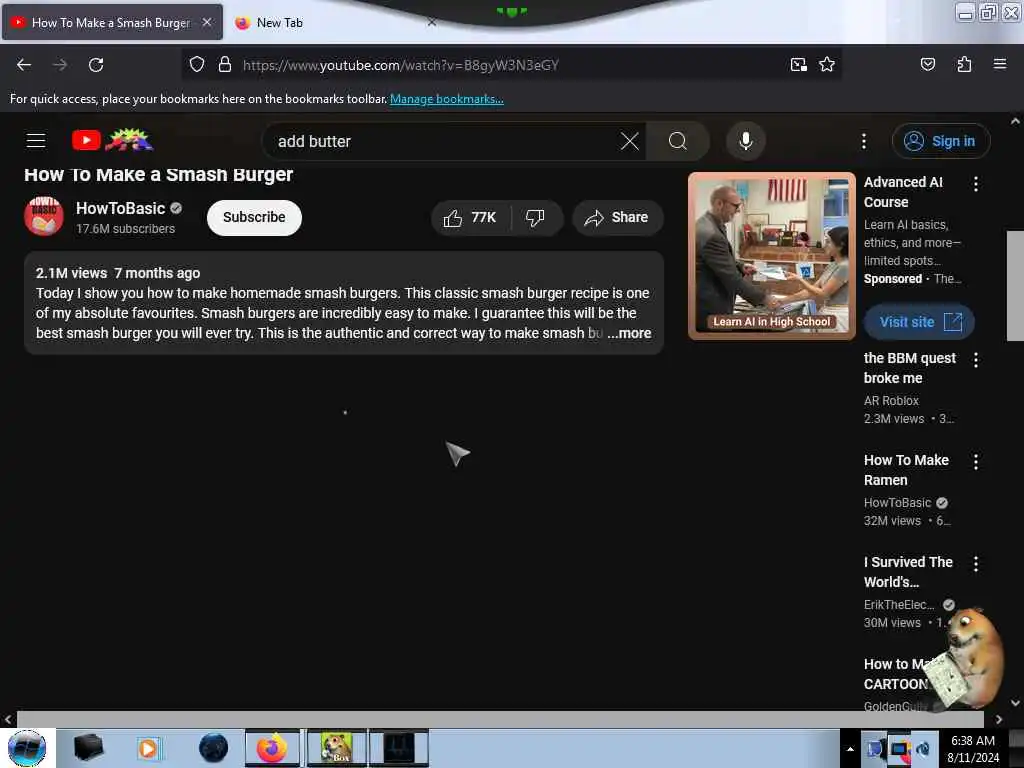
Task: Open the Box hamster taskbar app
Action: click(x=336, y=748)
